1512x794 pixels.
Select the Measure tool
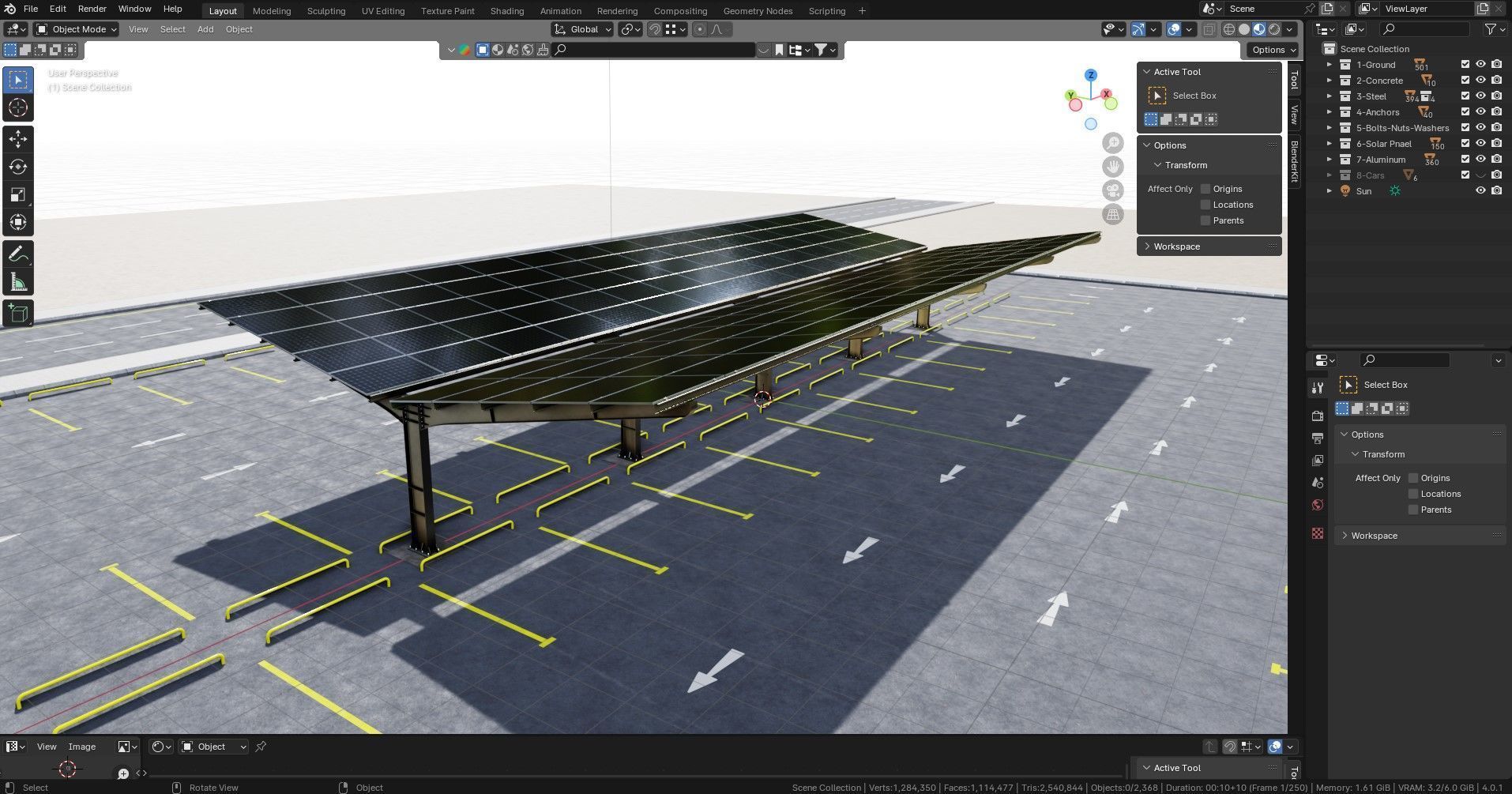click(18, 282)
